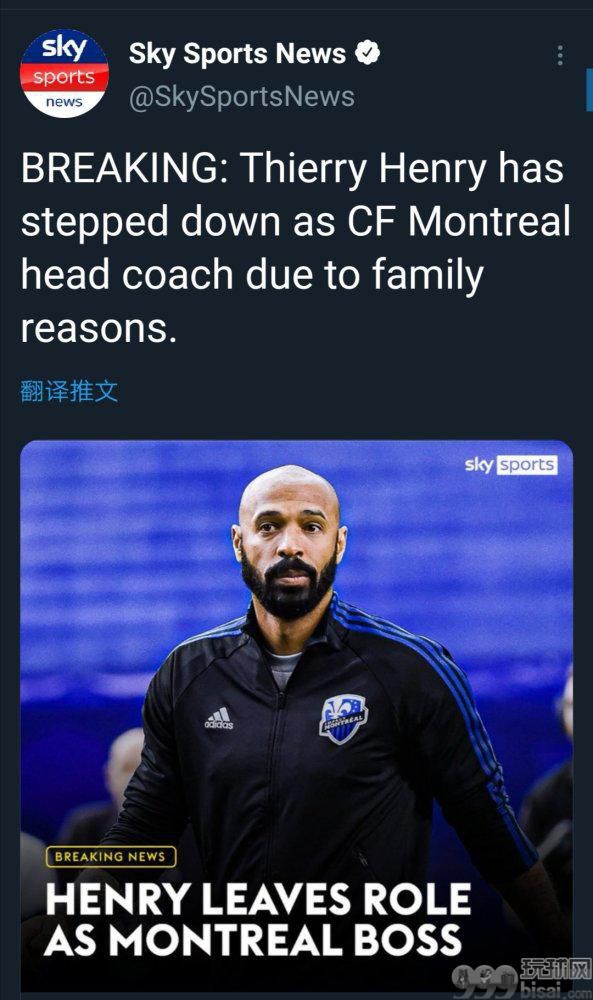Tap the yellow BREAKING NEWS badge
The image size is (593, 1000).
(110, 857)
